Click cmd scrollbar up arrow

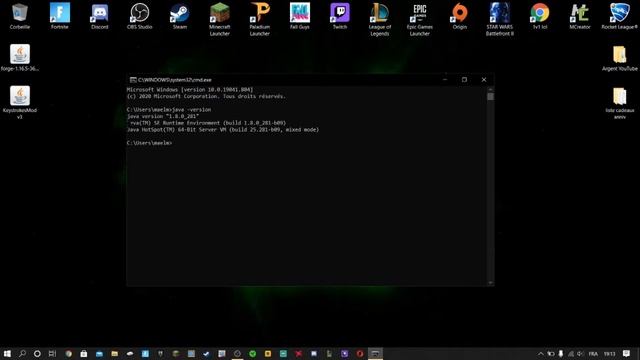click(x=491, y=89)
